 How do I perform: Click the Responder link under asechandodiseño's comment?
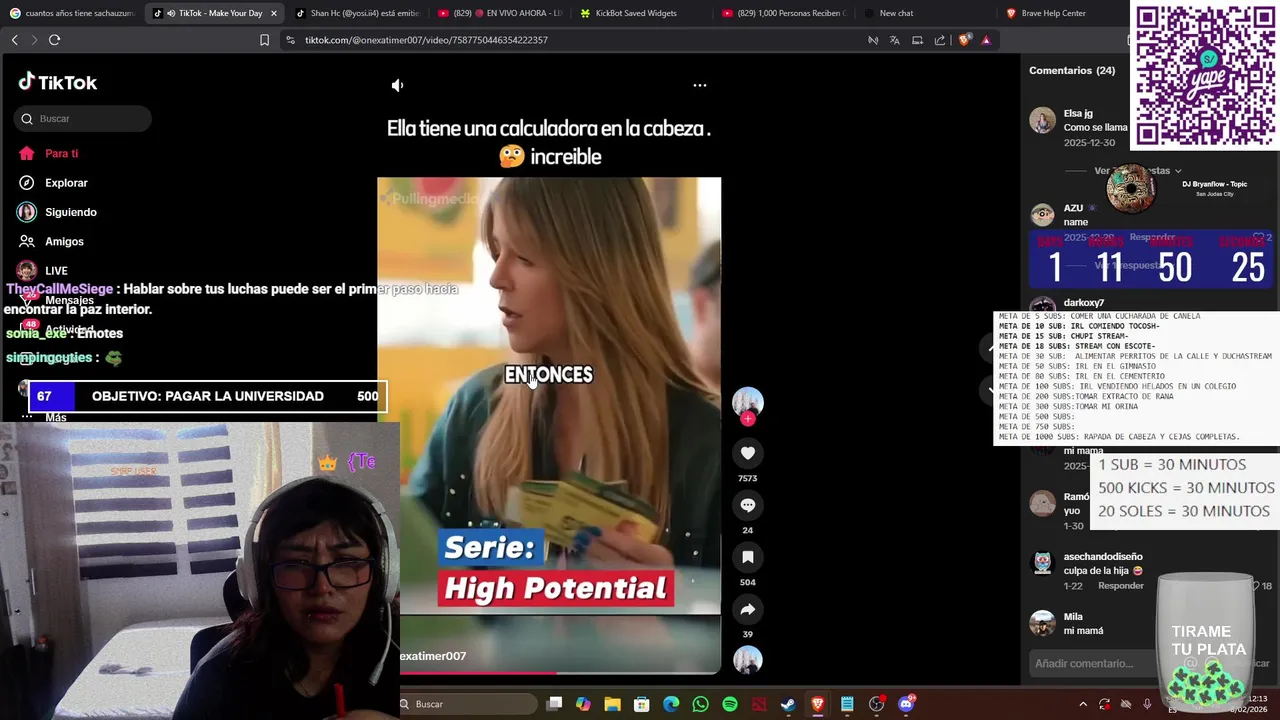(x=1120, y=586)
